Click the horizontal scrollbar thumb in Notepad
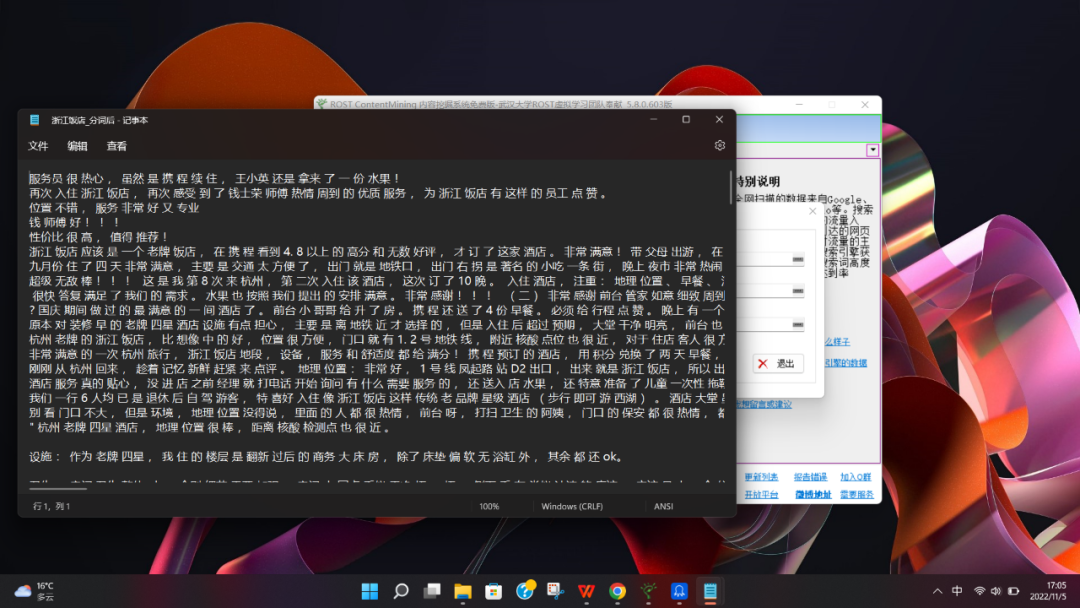1080x608 pixels. coord(58,488)
